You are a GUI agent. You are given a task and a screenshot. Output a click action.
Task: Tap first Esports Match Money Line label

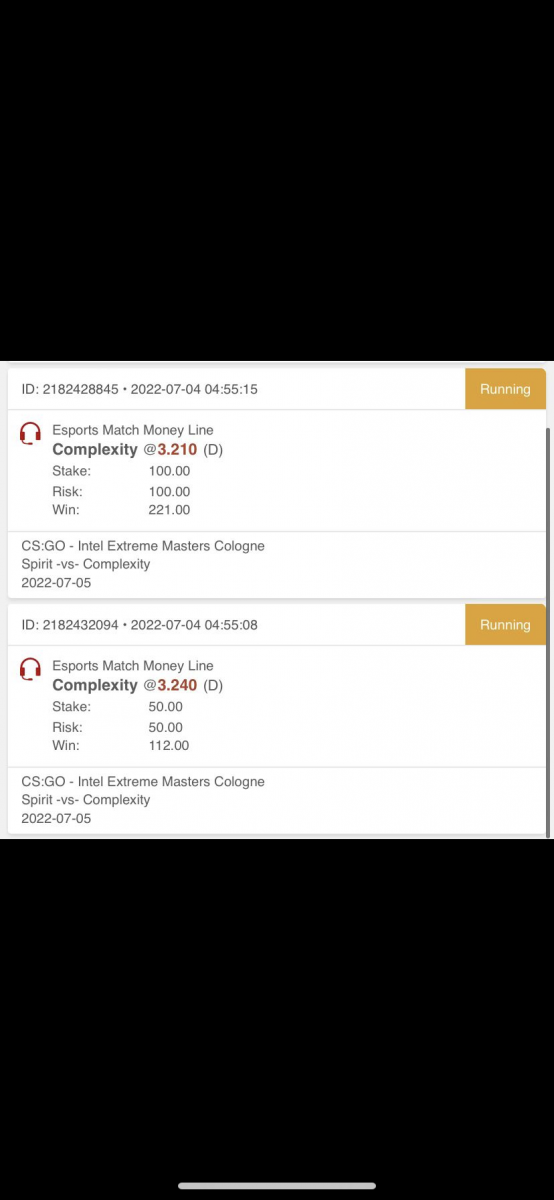pyautogui.click(x=133, y=430)
